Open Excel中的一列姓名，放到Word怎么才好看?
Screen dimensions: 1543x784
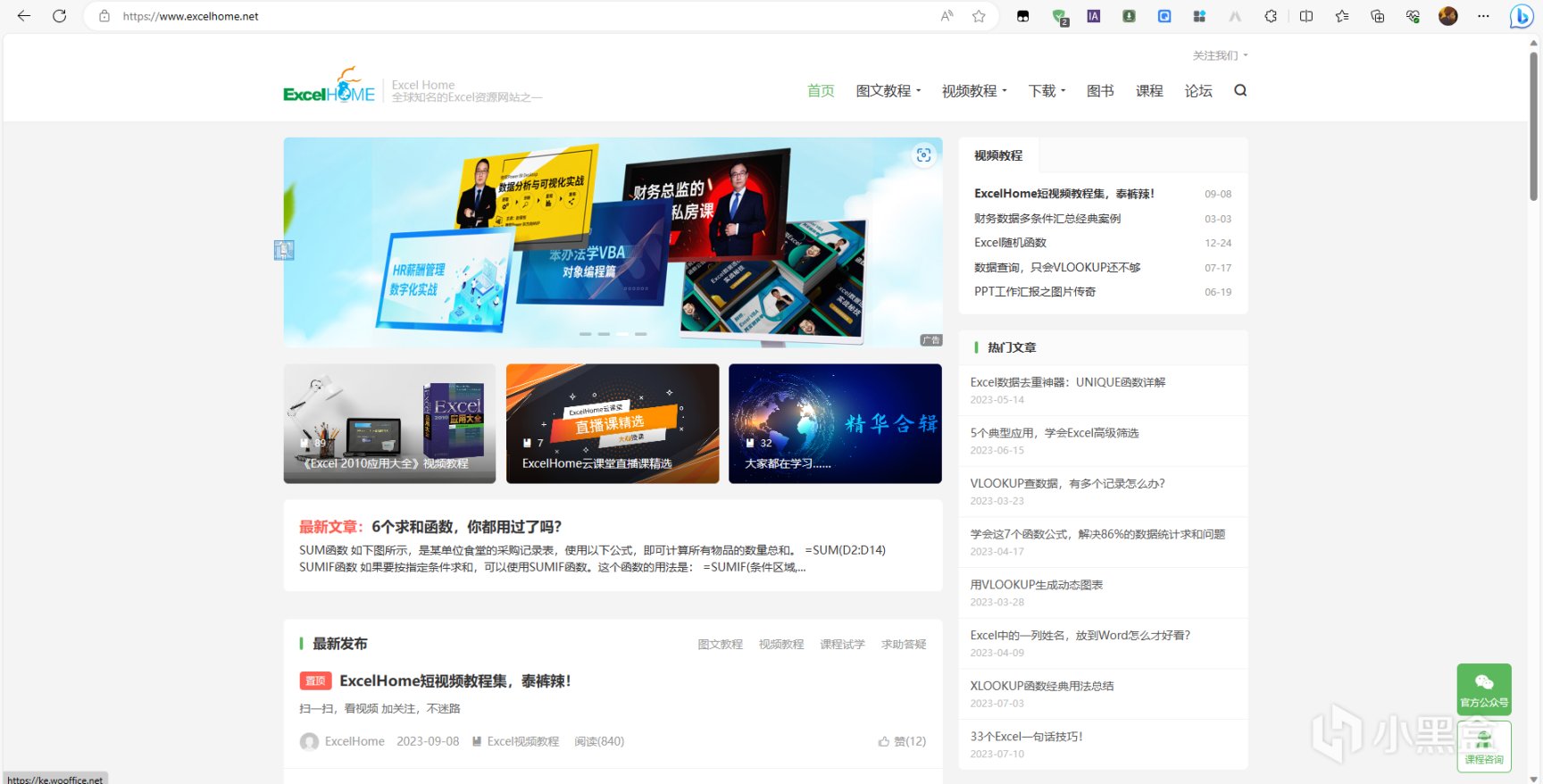[x=1080, y=636]
